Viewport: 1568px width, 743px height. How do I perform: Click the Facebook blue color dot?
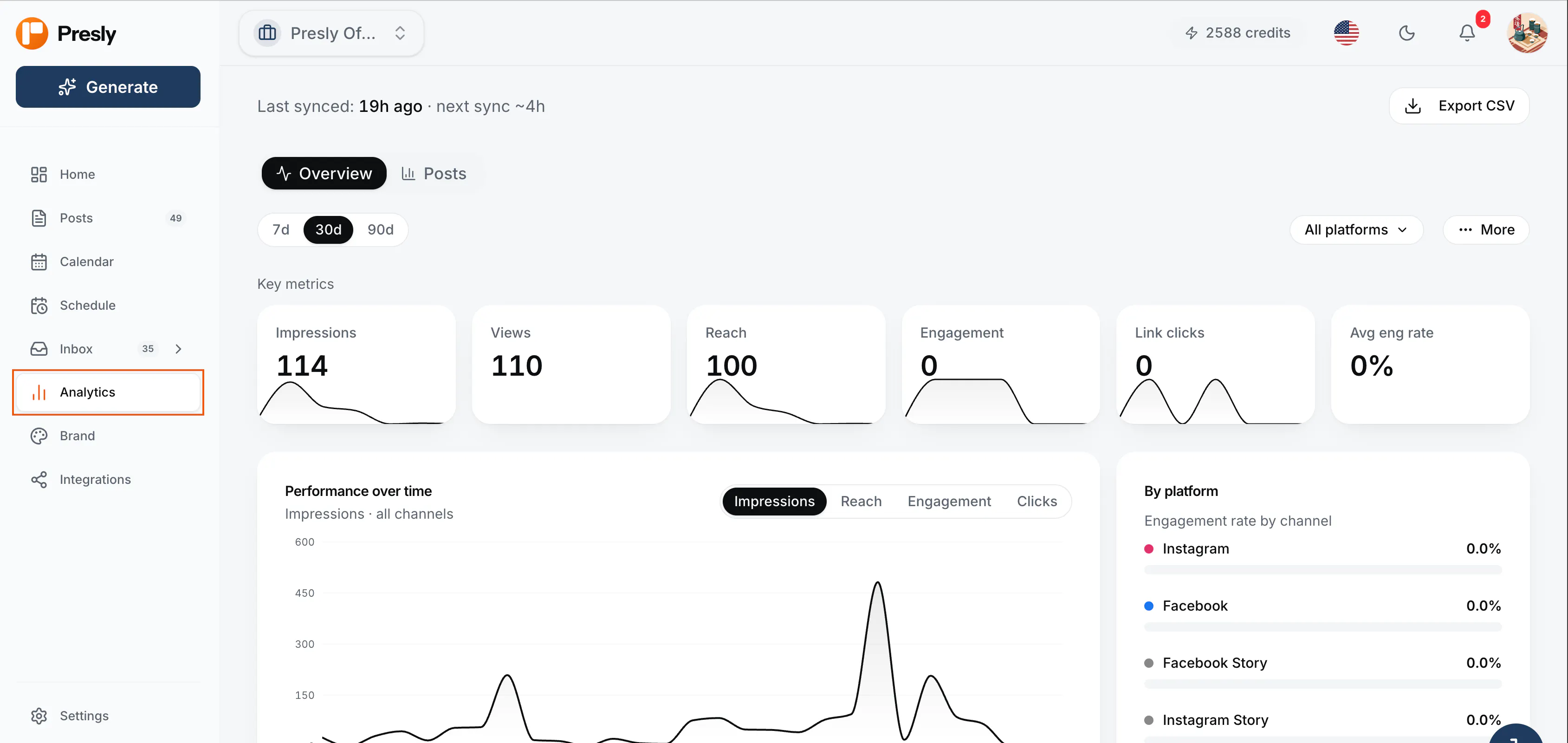(1148, 606)
